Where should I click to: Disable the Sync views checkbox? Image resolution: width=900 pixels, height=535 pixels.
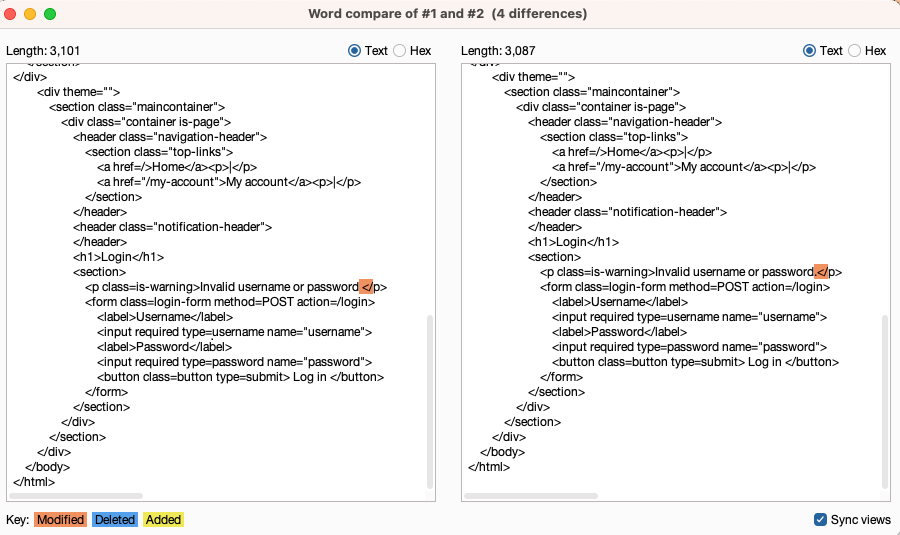[821, 520]
